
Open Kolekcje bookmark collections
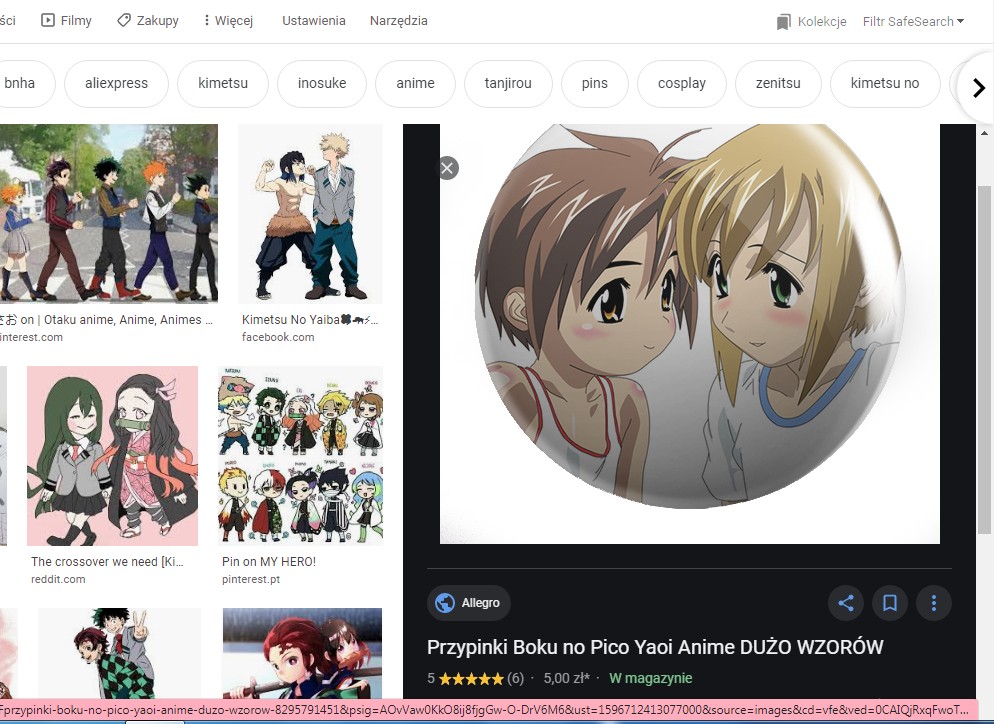pos(811,21)
